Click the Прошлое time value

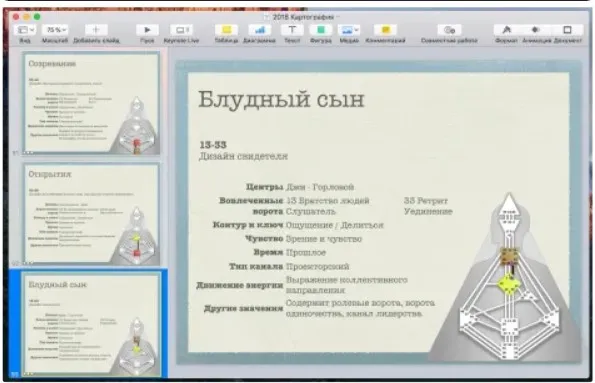point(306,252)
